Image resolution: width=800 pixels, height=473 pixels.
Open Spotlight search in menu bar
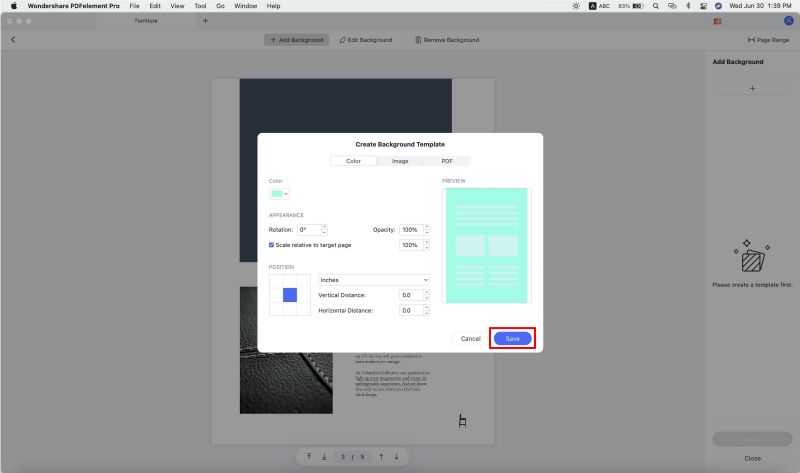click(656, 6)
